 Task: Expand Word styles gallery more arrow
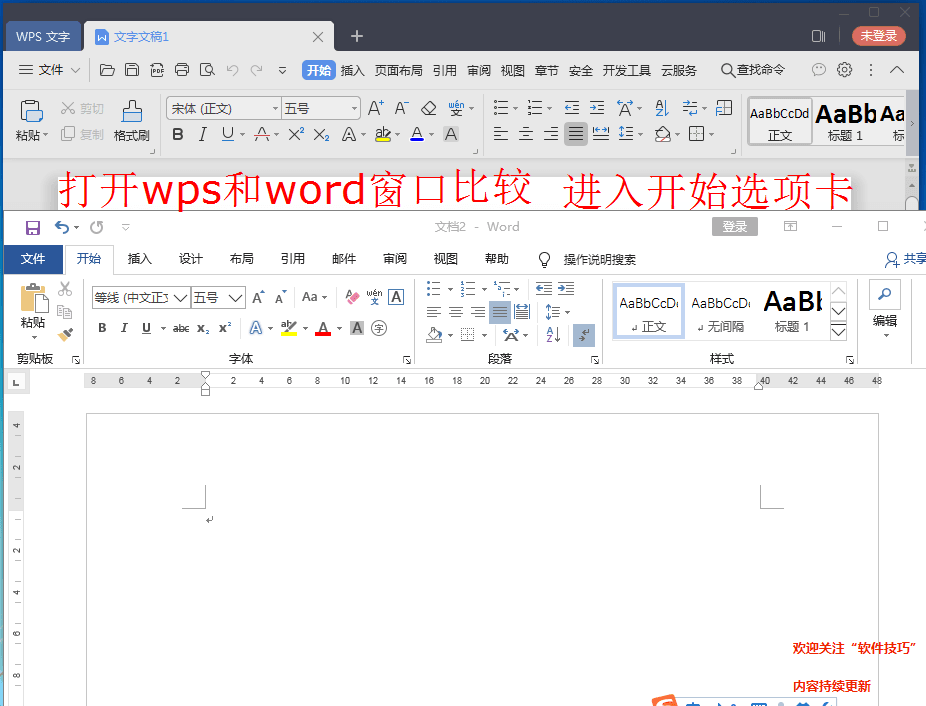839,333
